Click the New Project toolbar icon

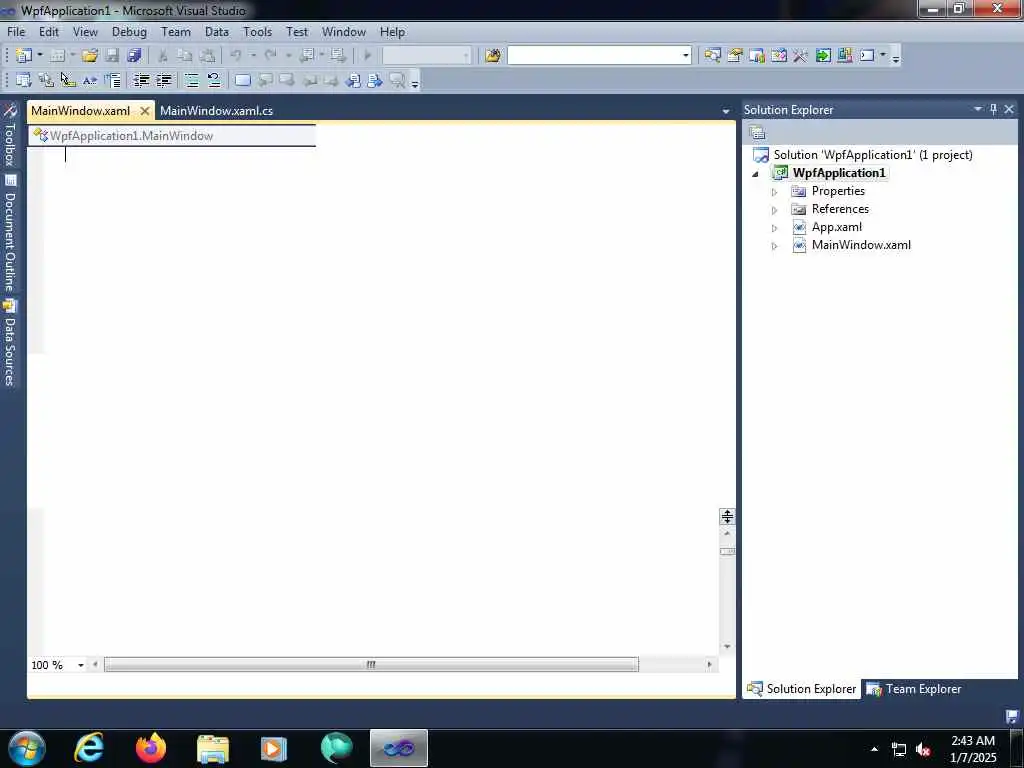24,56
